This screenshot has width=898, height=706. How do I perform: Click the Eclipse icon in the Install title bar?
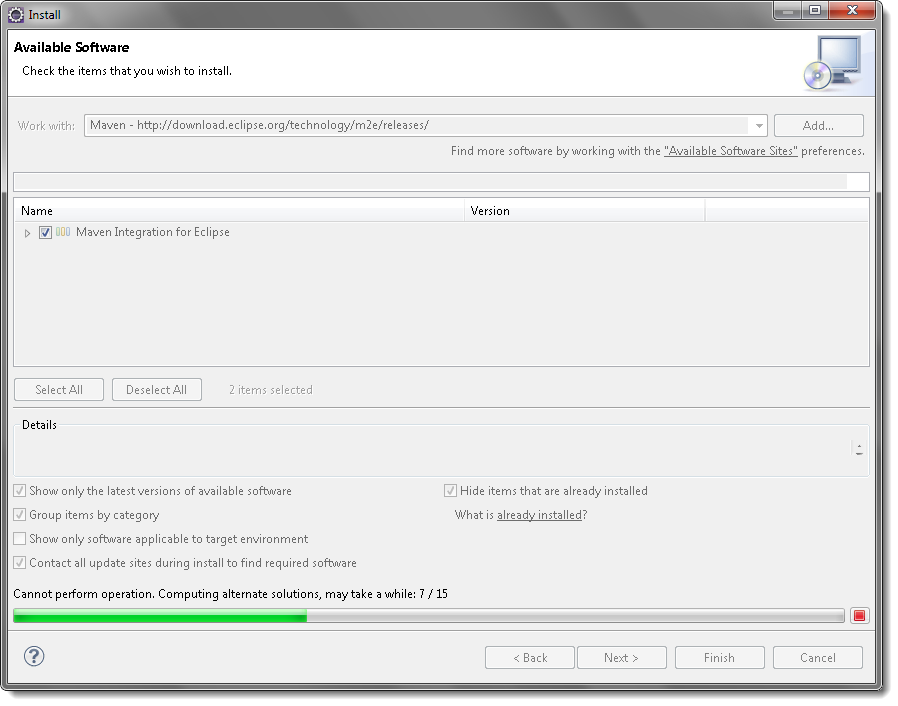point(16,15)
